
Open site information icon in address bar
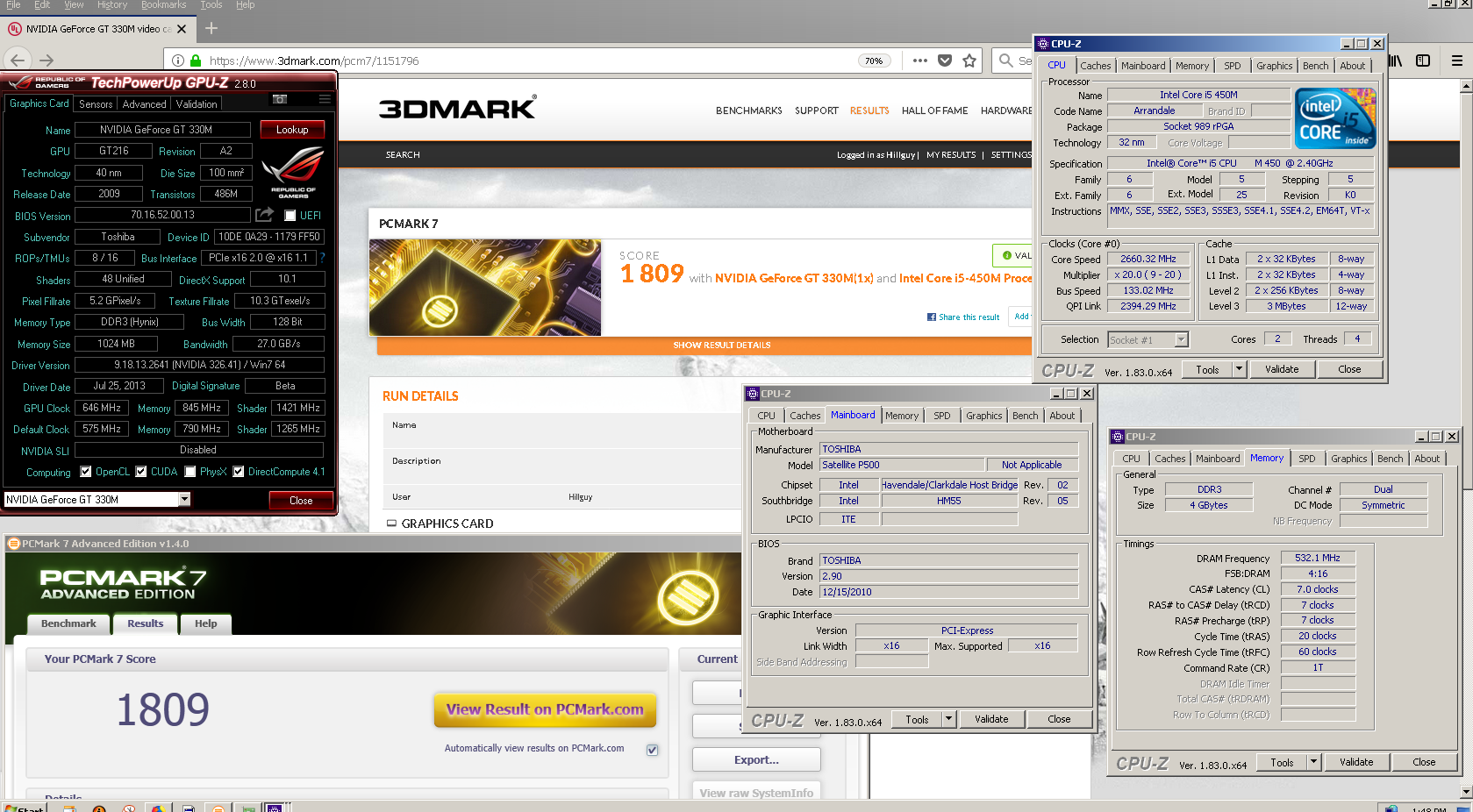(178, 61)
